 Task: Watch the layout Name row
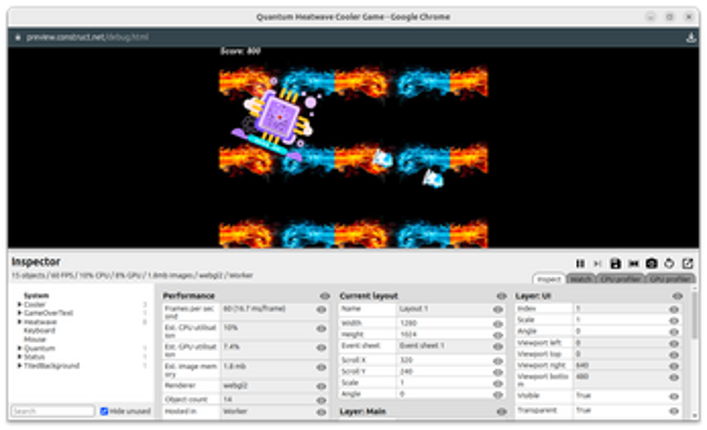pos(498,310)
